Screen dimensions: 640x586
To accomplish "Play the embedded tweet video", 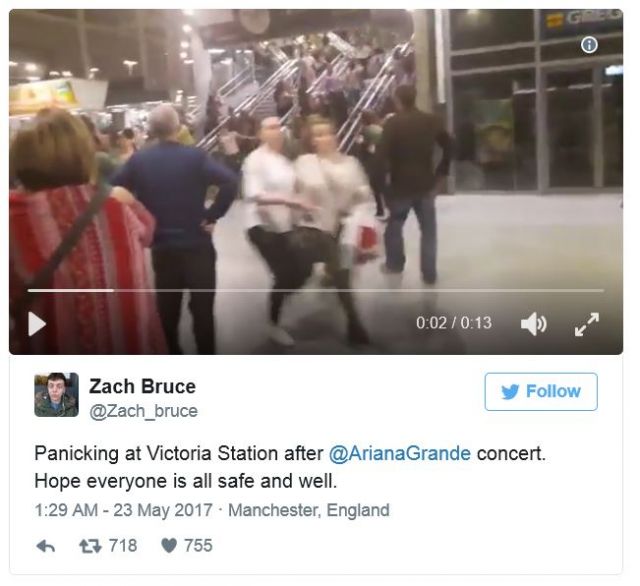I will tap(37, 324).
